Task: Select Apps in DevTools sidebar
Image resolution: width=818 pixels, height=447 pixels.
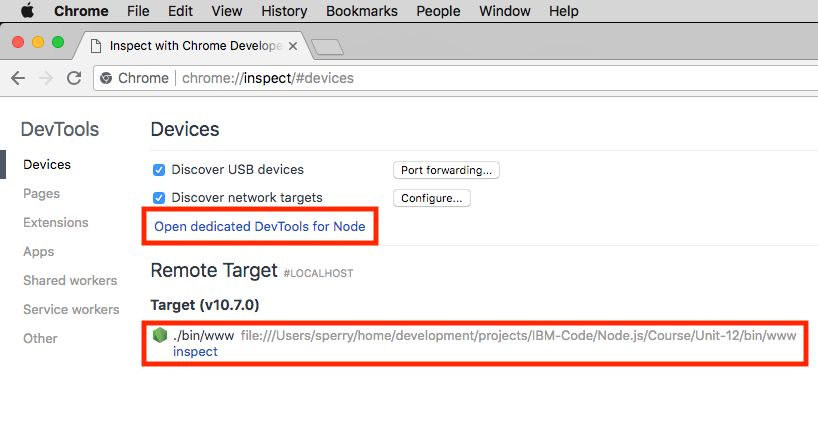Action: tap(39, 252)
